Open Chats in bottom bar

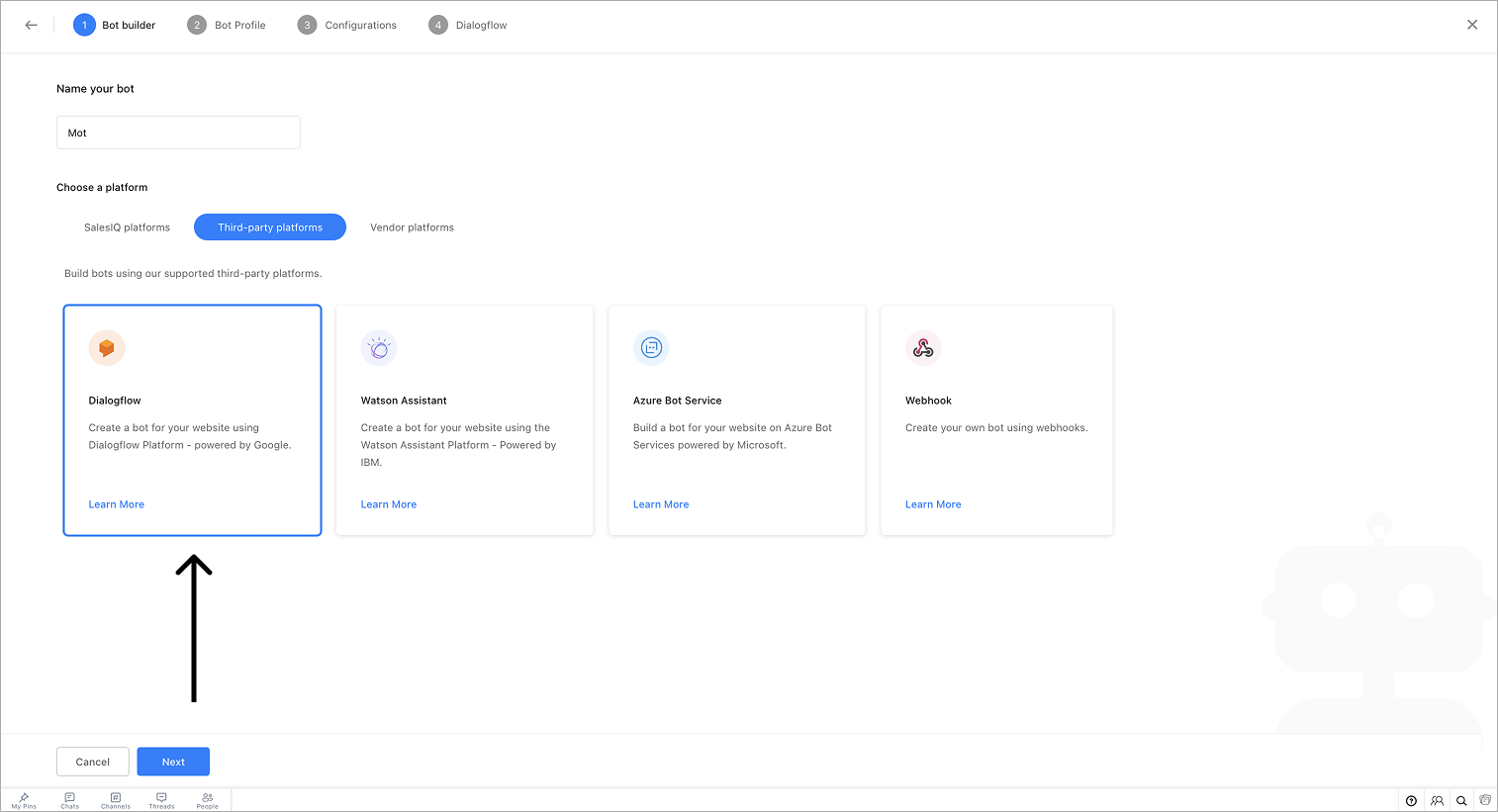(x=69, y=800)
